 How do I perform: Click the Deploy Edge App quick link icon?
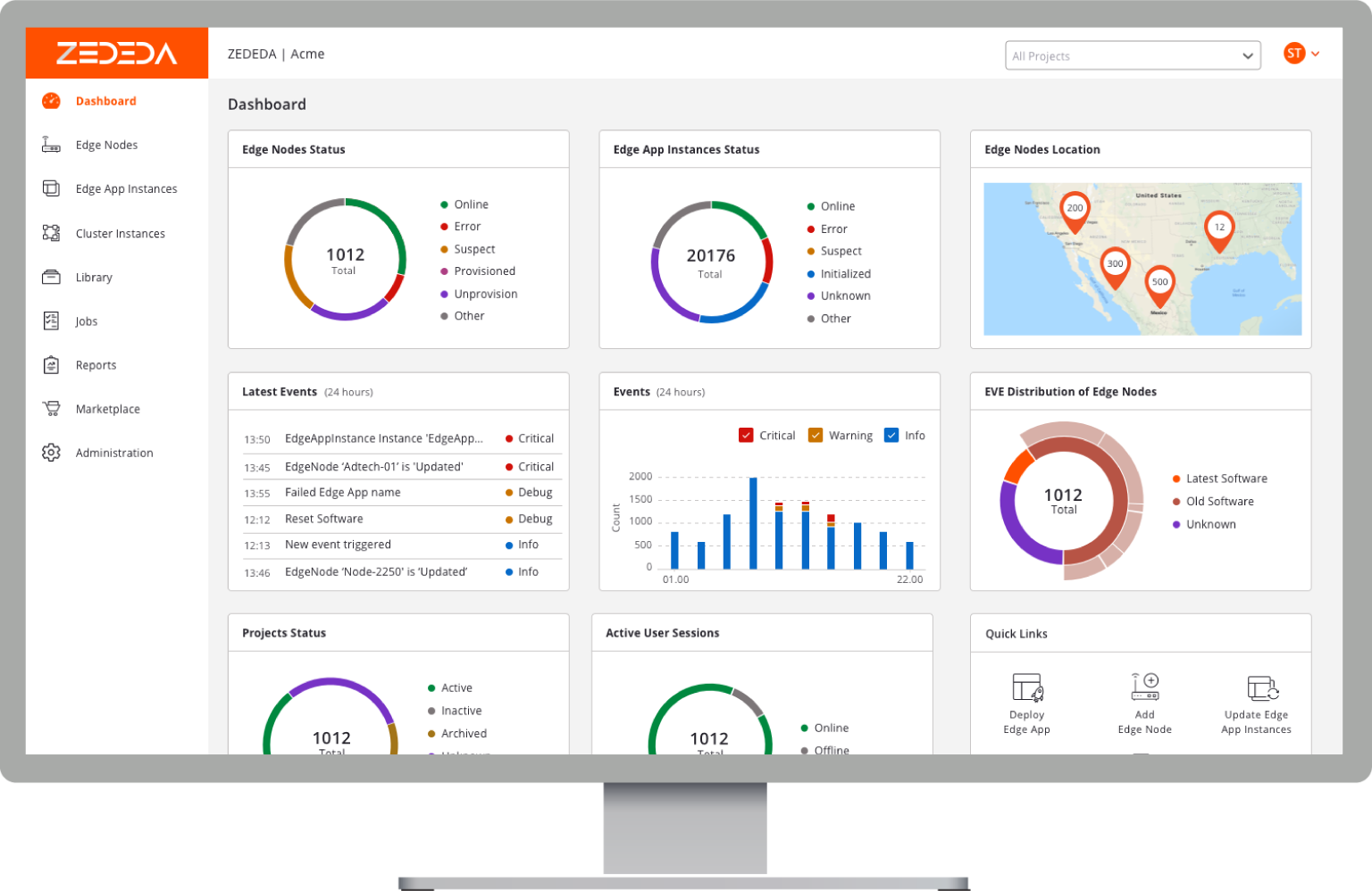coord(1027,687)
